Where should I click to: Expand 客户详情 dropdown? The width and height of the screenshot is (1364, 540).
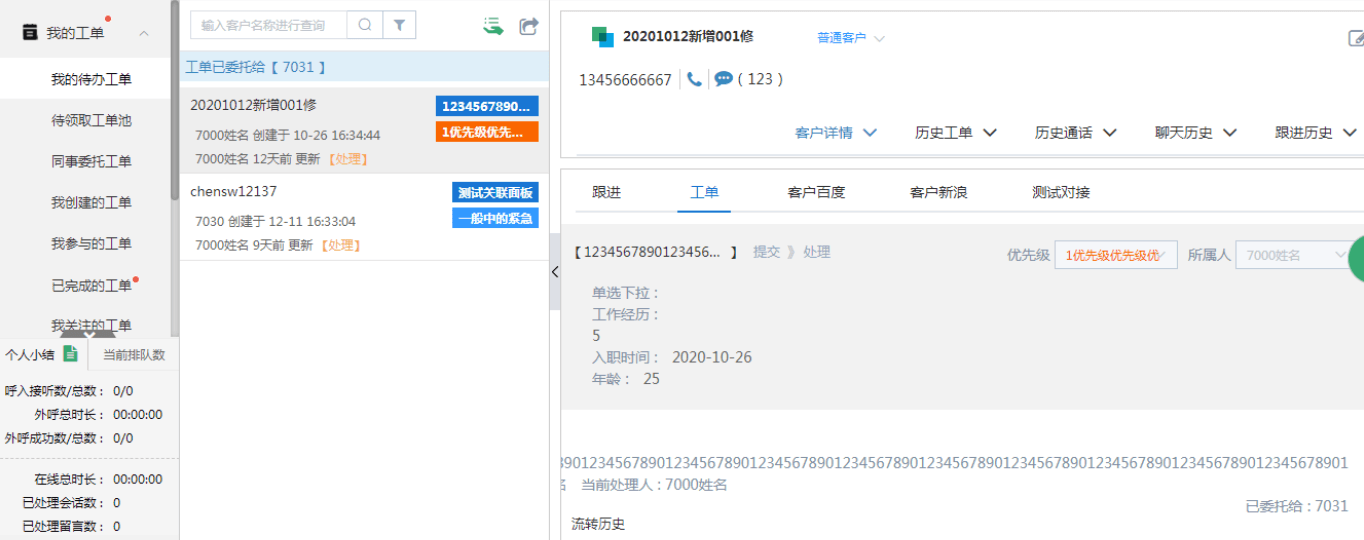click(x=835, y=132)
